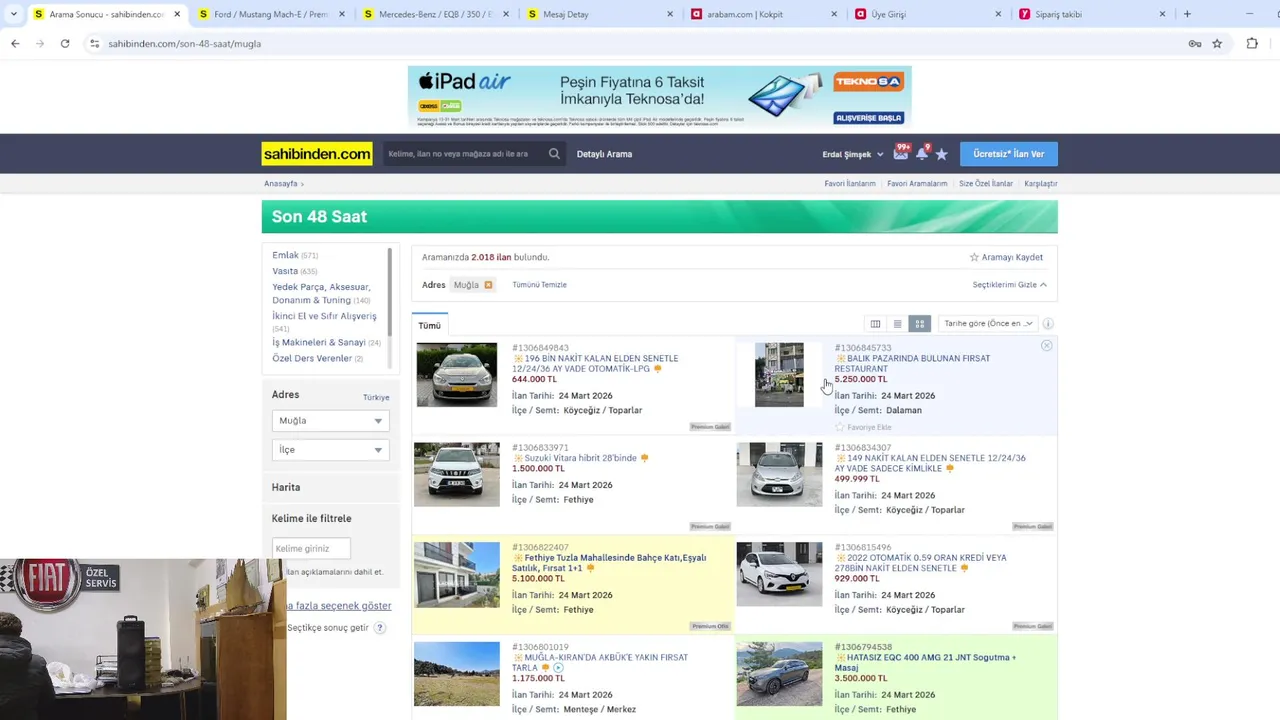Open Detaylı Arama link
This screenshot has height=720, width=1280.
click(x=604, y=154)
